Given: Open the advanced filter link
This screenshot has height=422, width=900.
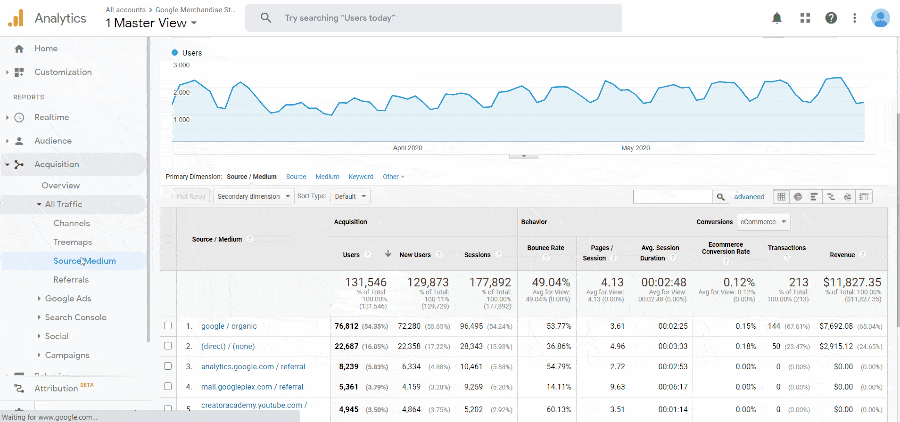Looking at the screenshot, I should pyautogui.click(x=748, y=197).
